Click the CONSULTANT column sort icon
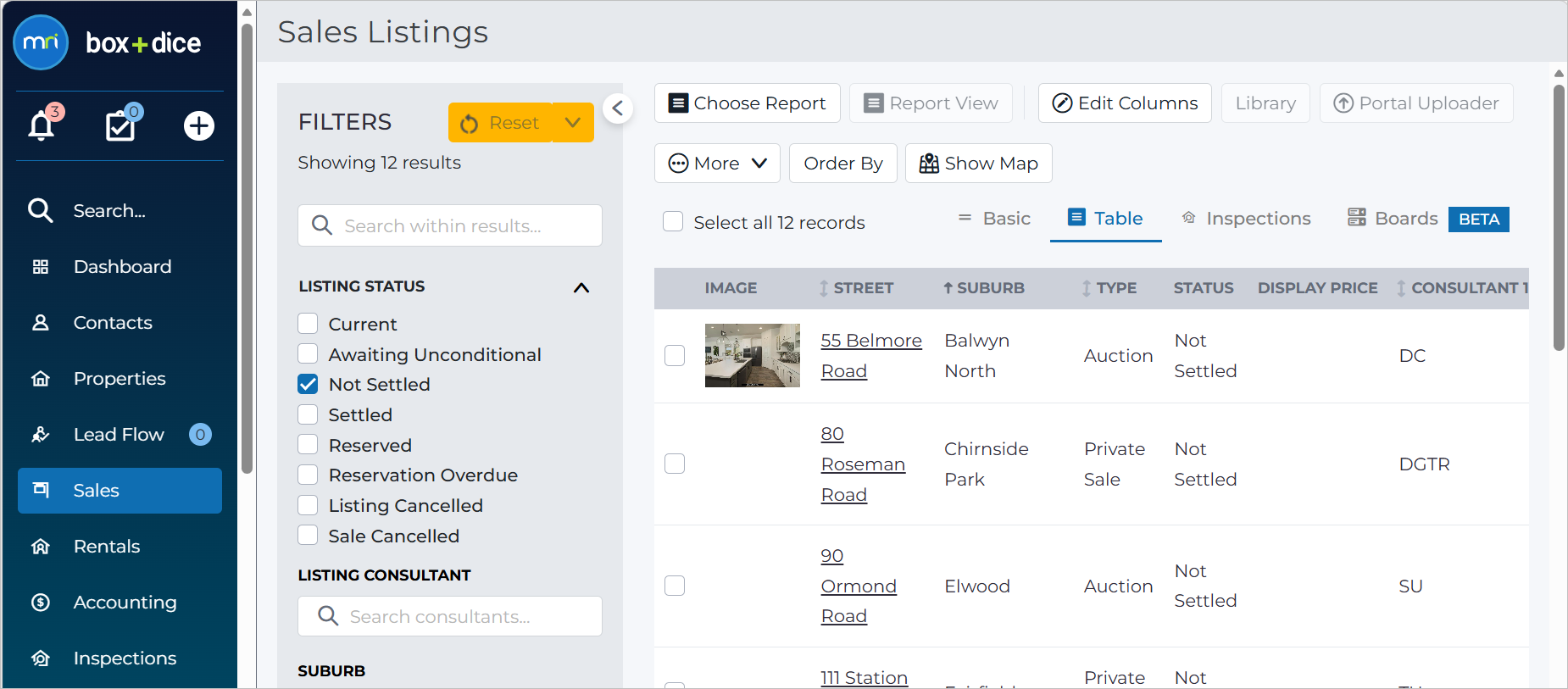This screenshot has width=1568, height=689. tap(1402, 288)
